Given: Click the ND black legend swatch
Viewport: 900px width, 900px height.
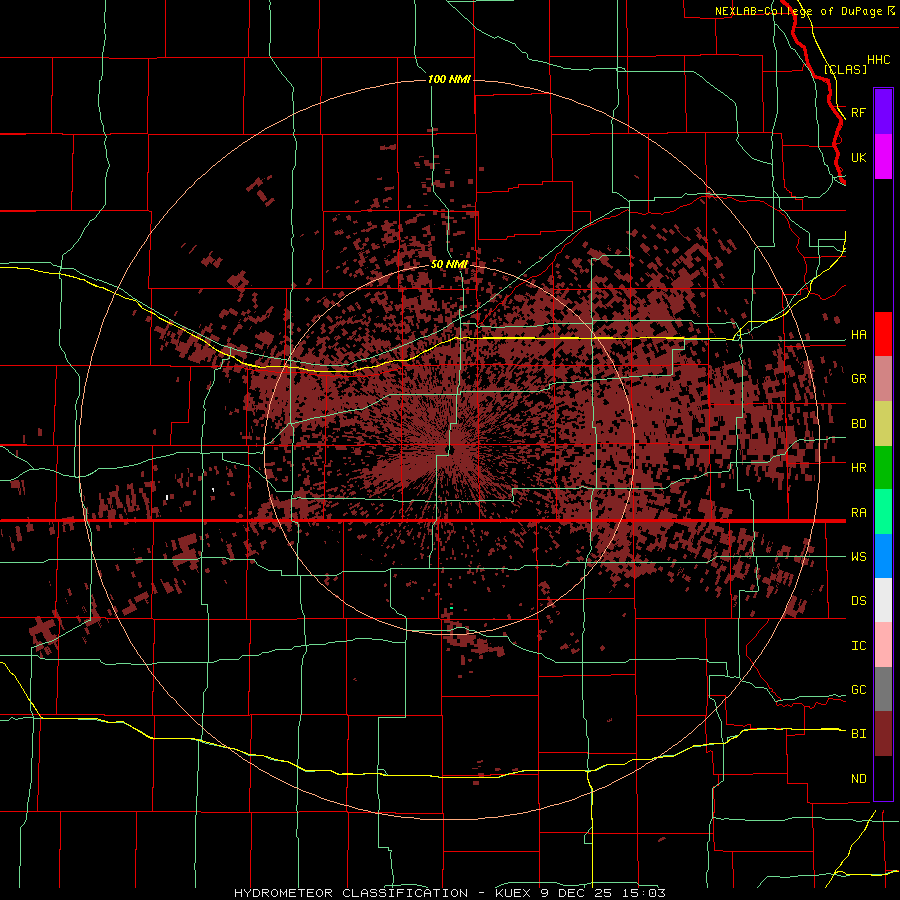Looking at the screenshot, I should pos(883,778).
